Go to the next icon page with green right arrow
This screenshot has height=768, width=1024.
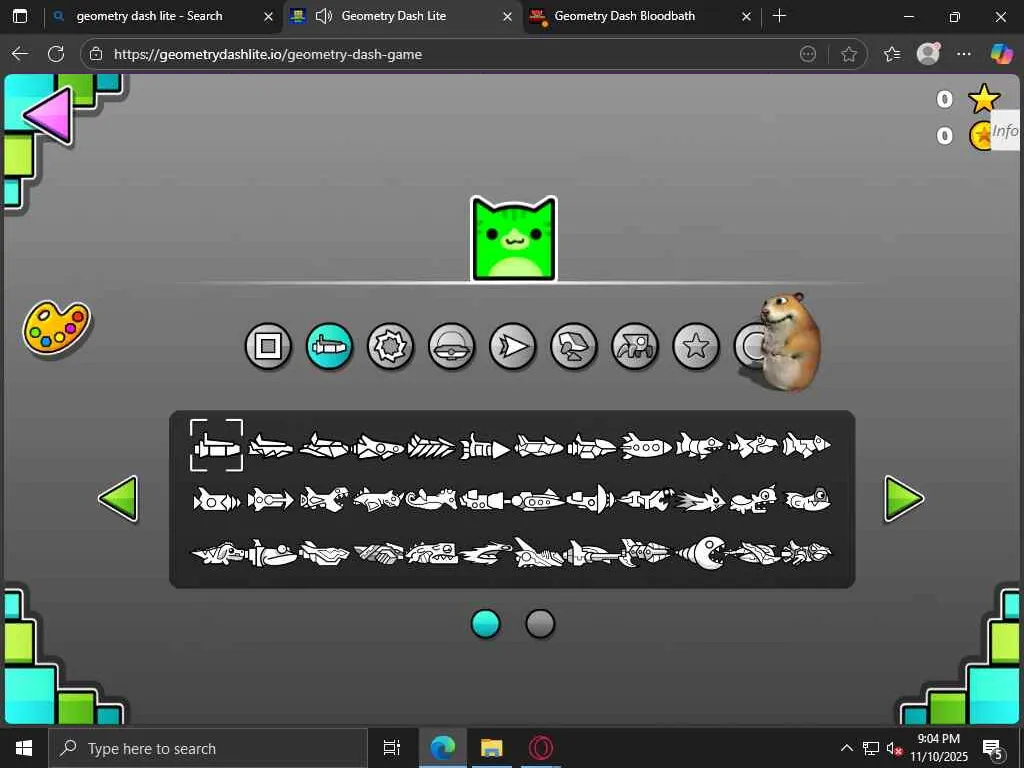click(x=904, y=499)
